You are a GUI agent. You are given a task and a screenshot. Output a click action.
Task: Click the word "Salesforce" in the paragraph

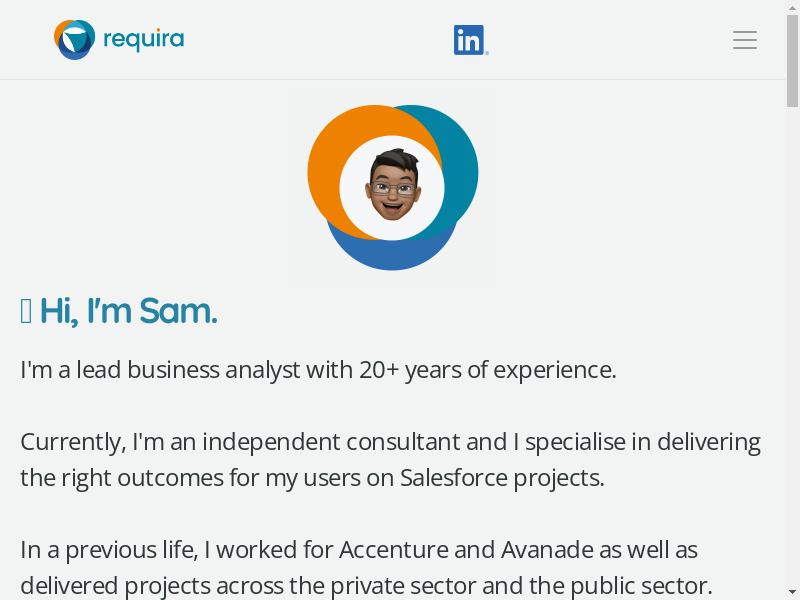(x=453, y=478)
